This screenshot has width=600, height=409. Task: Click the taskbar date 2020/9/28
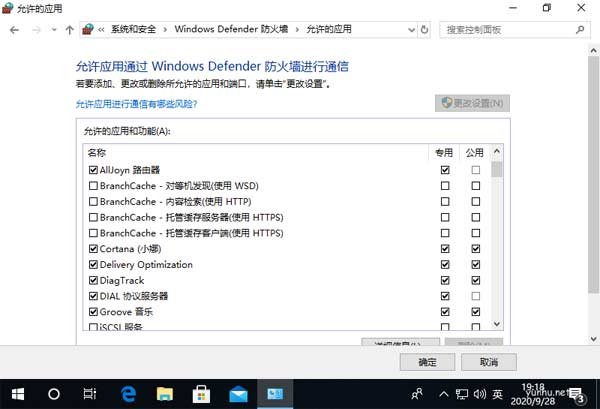(x=533, y=401)
